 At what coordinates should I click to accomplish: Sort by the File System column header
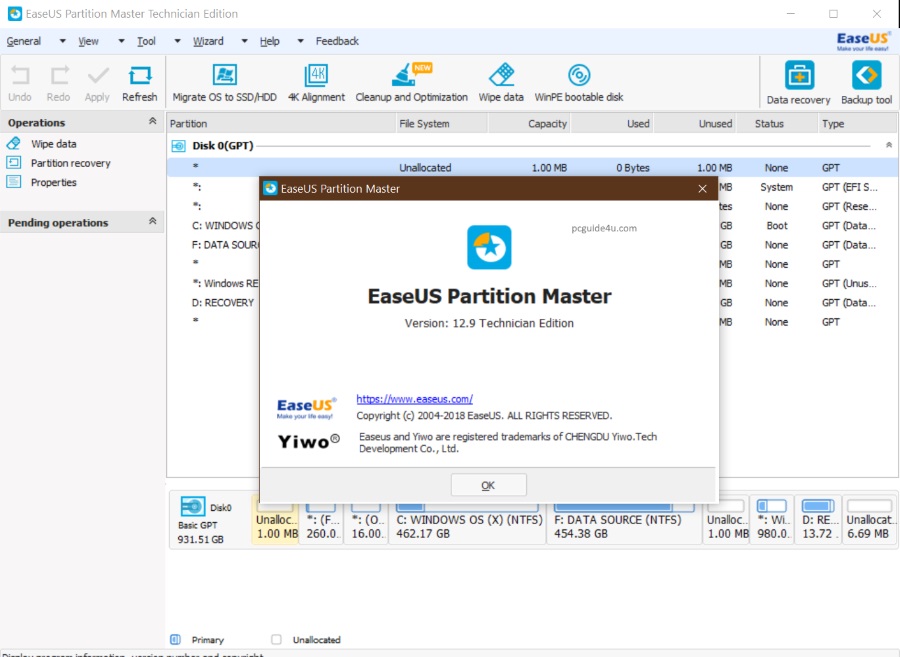coord(441,123)
